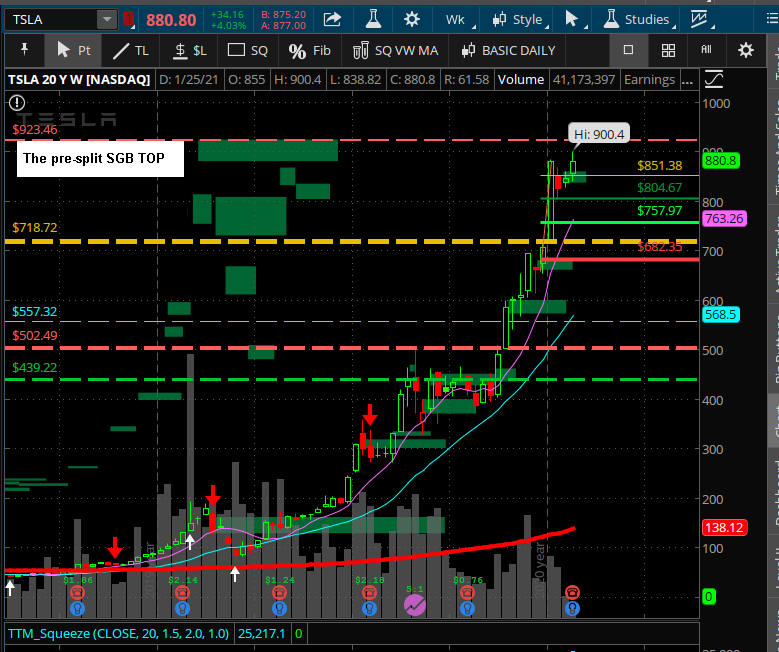Click the 880.80 last price in top bar
The image size is (779, 652).
[x=171, y=20]
